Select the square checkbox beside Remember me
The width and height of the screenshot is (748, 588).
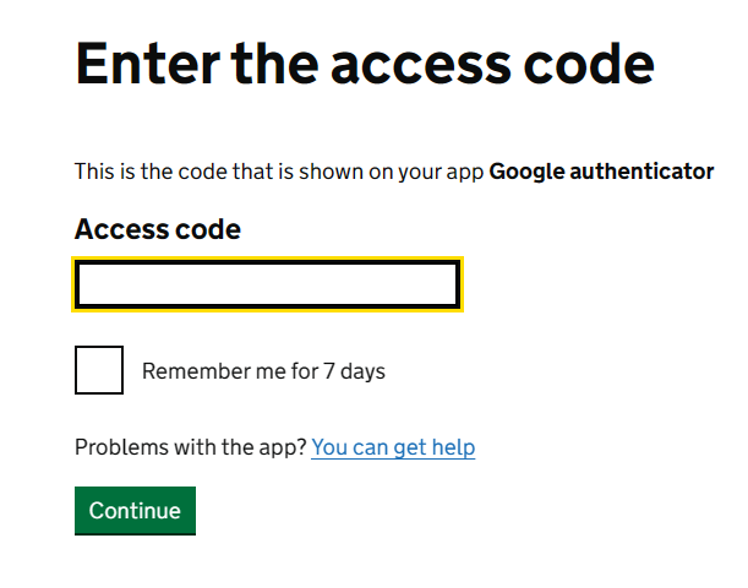coord(99,370)
